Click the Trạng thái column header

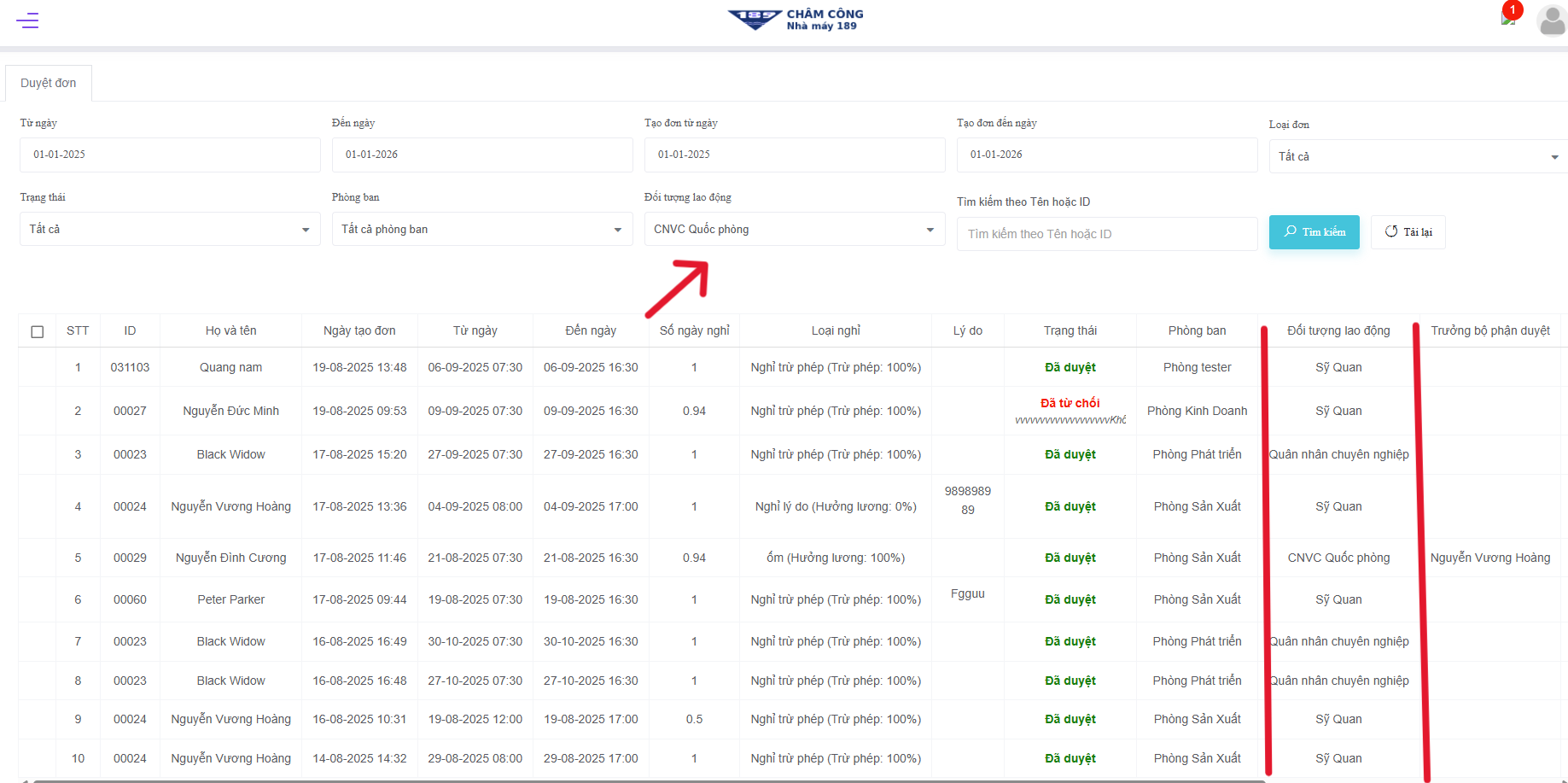(x=1070, y=330)
